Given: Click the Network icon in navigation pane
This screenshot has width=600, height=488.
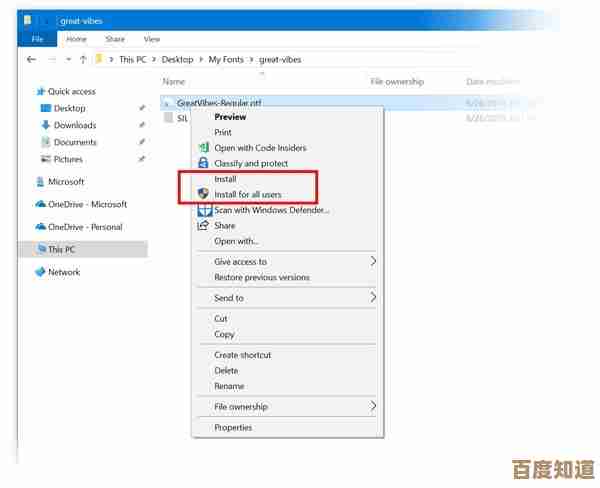Looking at the screenshot, I should point(40,272).
